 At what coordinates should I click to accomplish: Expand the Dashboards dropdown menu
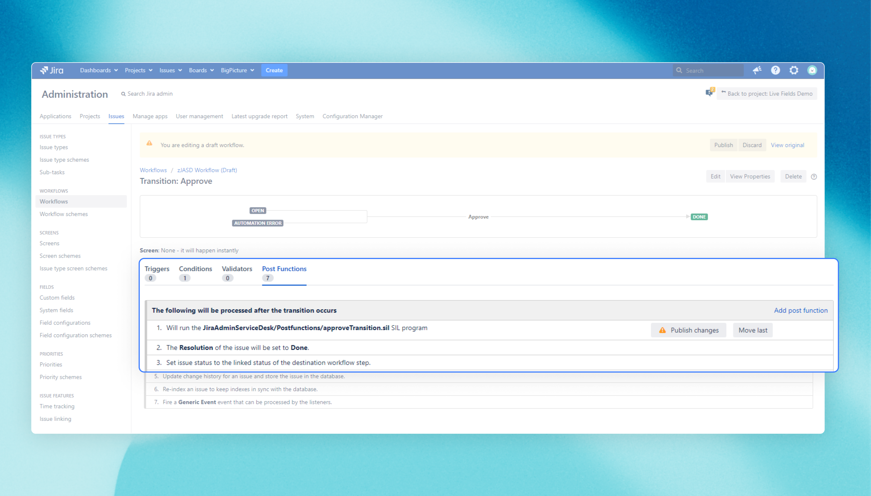98,71
